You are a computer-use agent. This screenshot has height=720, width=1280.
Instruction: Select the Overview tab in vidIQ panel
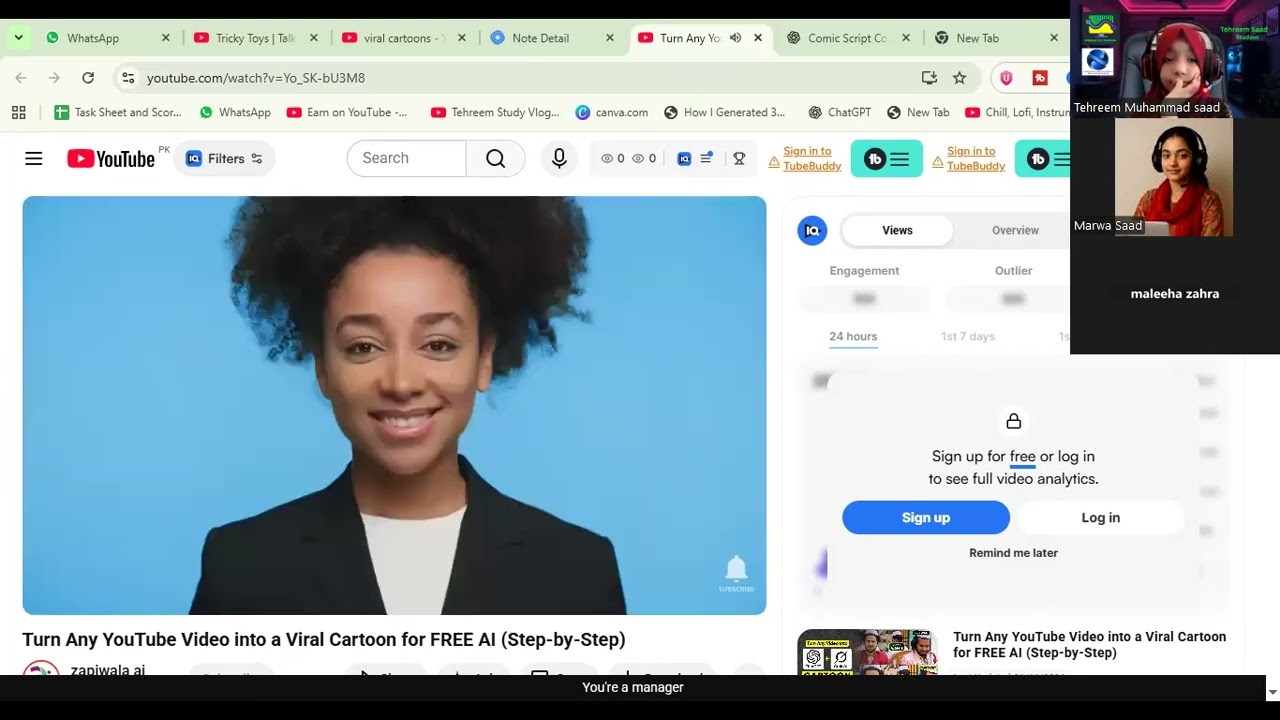coord(1015,230)
